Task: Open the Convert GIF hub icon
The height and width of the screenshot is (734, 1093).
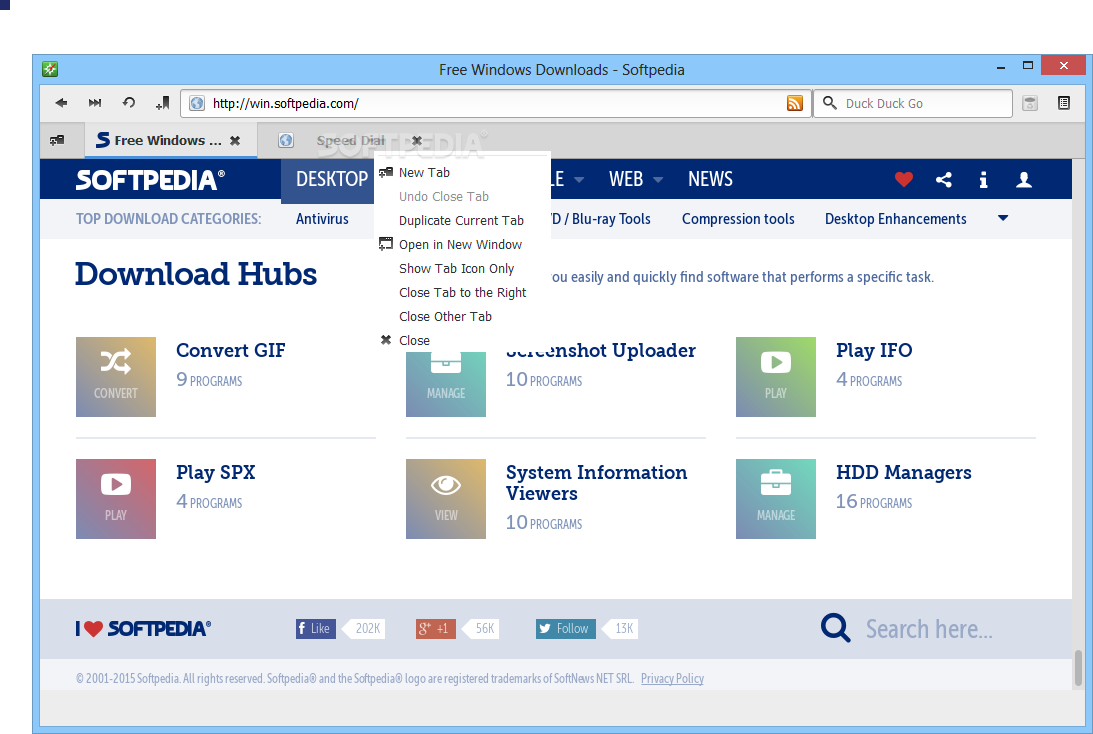Action: pyautogui.click(x=116, y=377)
